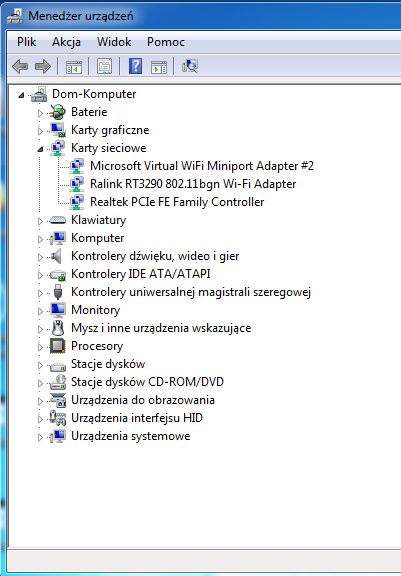Click the scan for hardware changes icon
Image resolution: width=401 pixels, height=576 pixels.
[x=190, y=66]
